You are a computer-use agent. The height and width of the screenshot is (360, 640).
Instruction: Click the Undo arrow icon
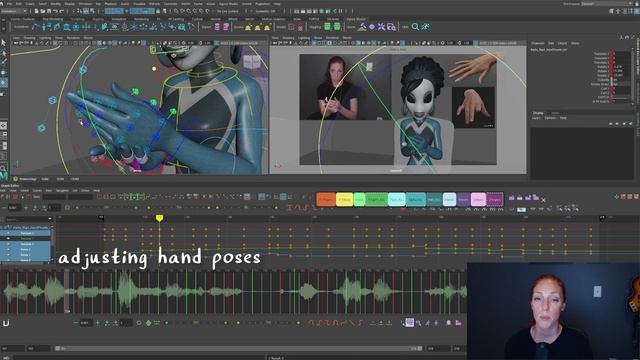pyautogui.click(x=55, y=11)
